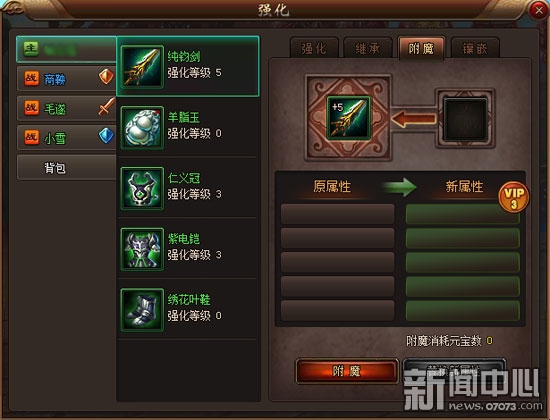Click the orange gem beside 商鞅
The width and height of the screenshot is (550, 420).
point(106,76)
